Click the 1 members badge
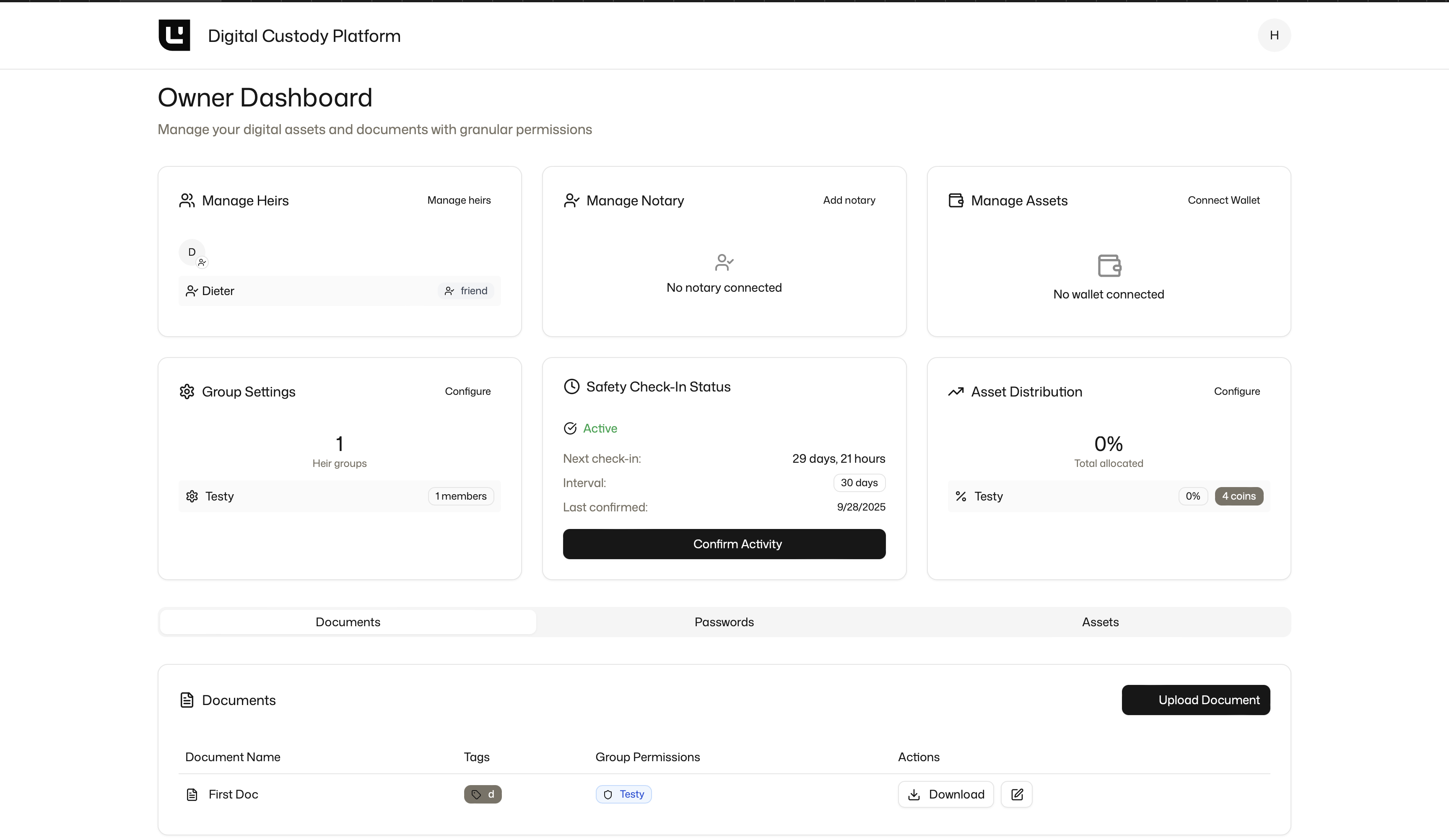The height and width of the screenshot is (840, 1449). [461, 496]
